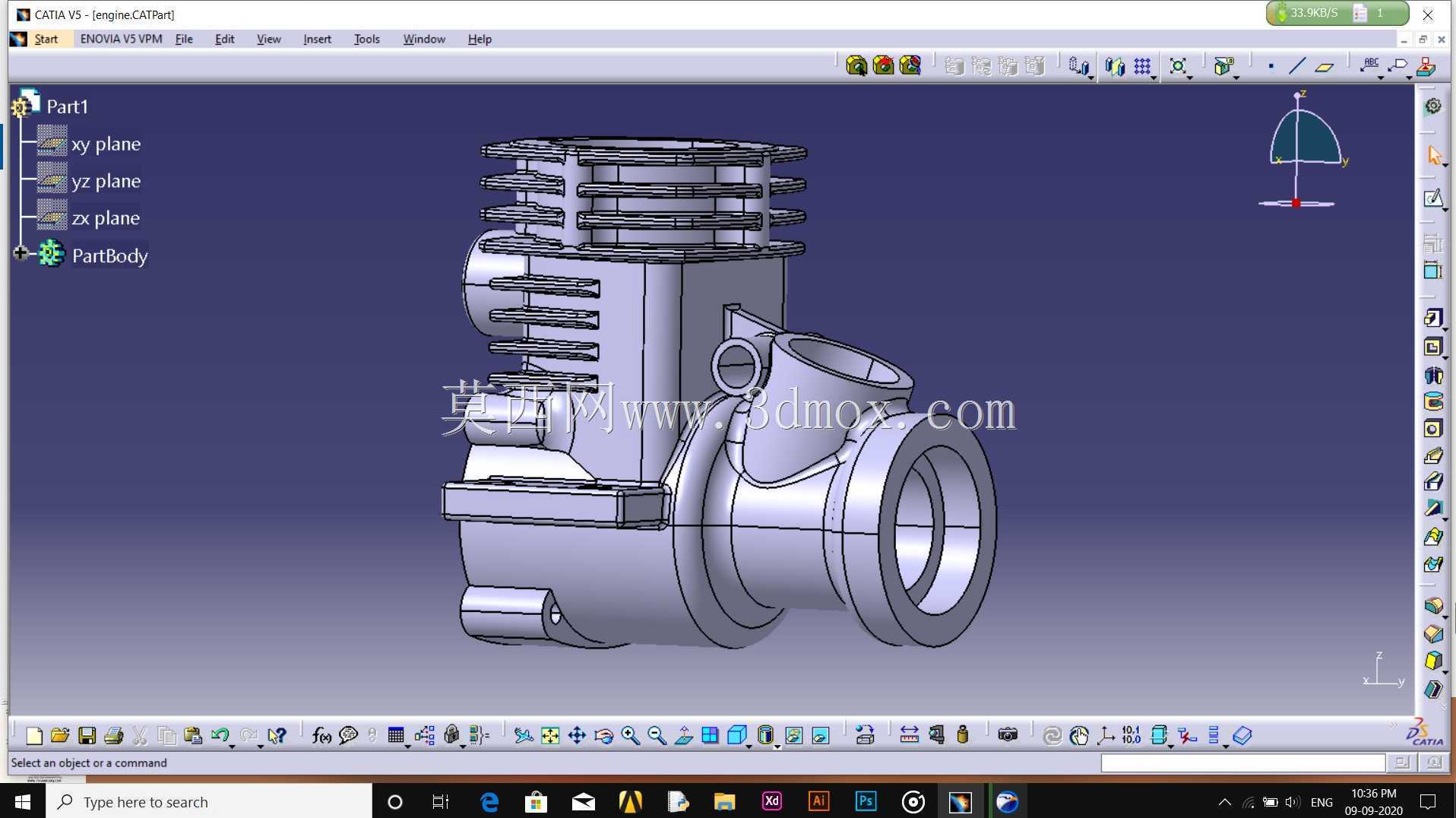Paste using the clipboard icon
This screenshot has height=818, width=1456.
pyautogui.click(x=193, y=735)
